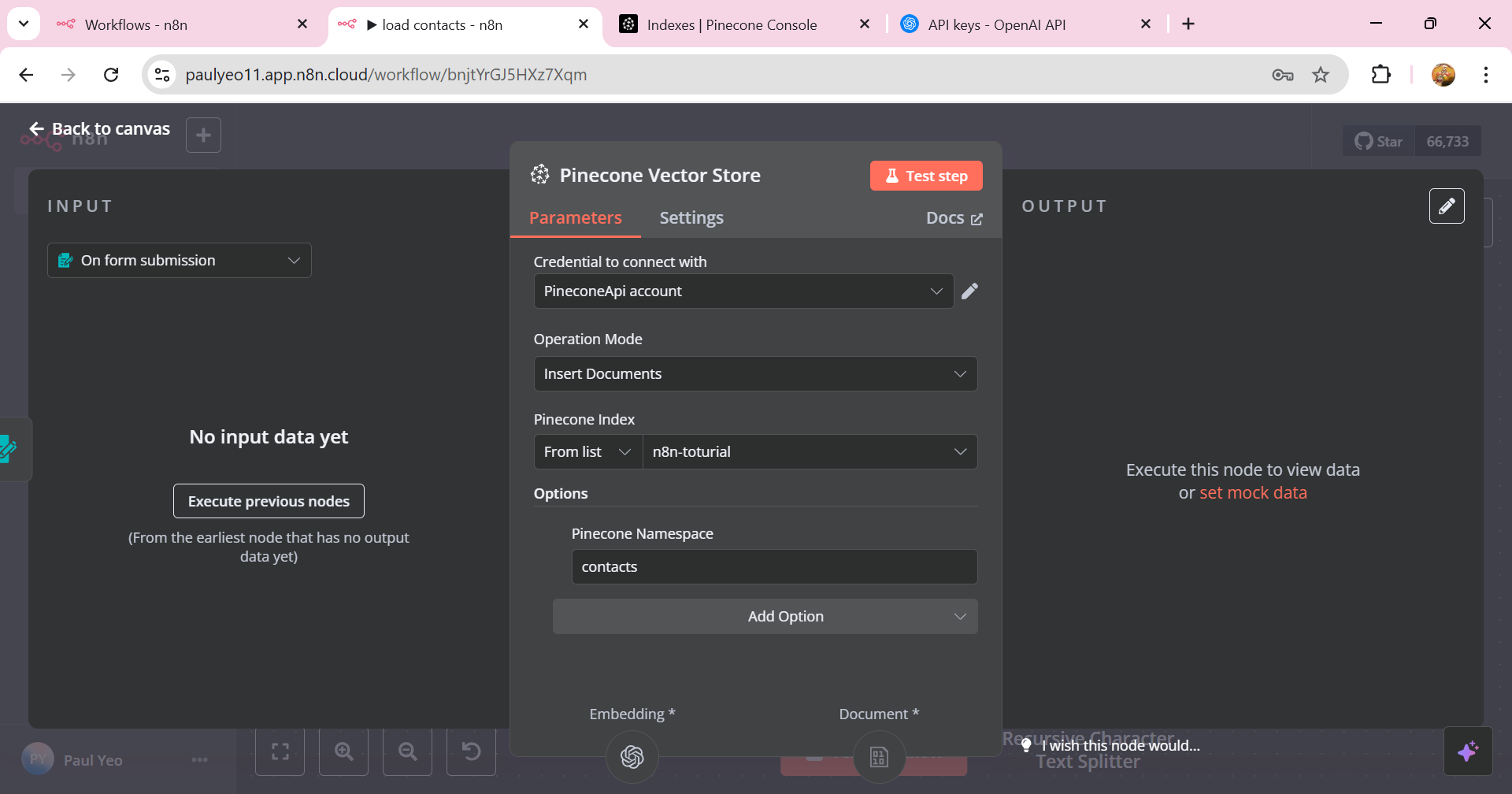This screenshot has height=794, width=1512.
Task: Open the saved passwords key icon
Action: [1283, 75]
